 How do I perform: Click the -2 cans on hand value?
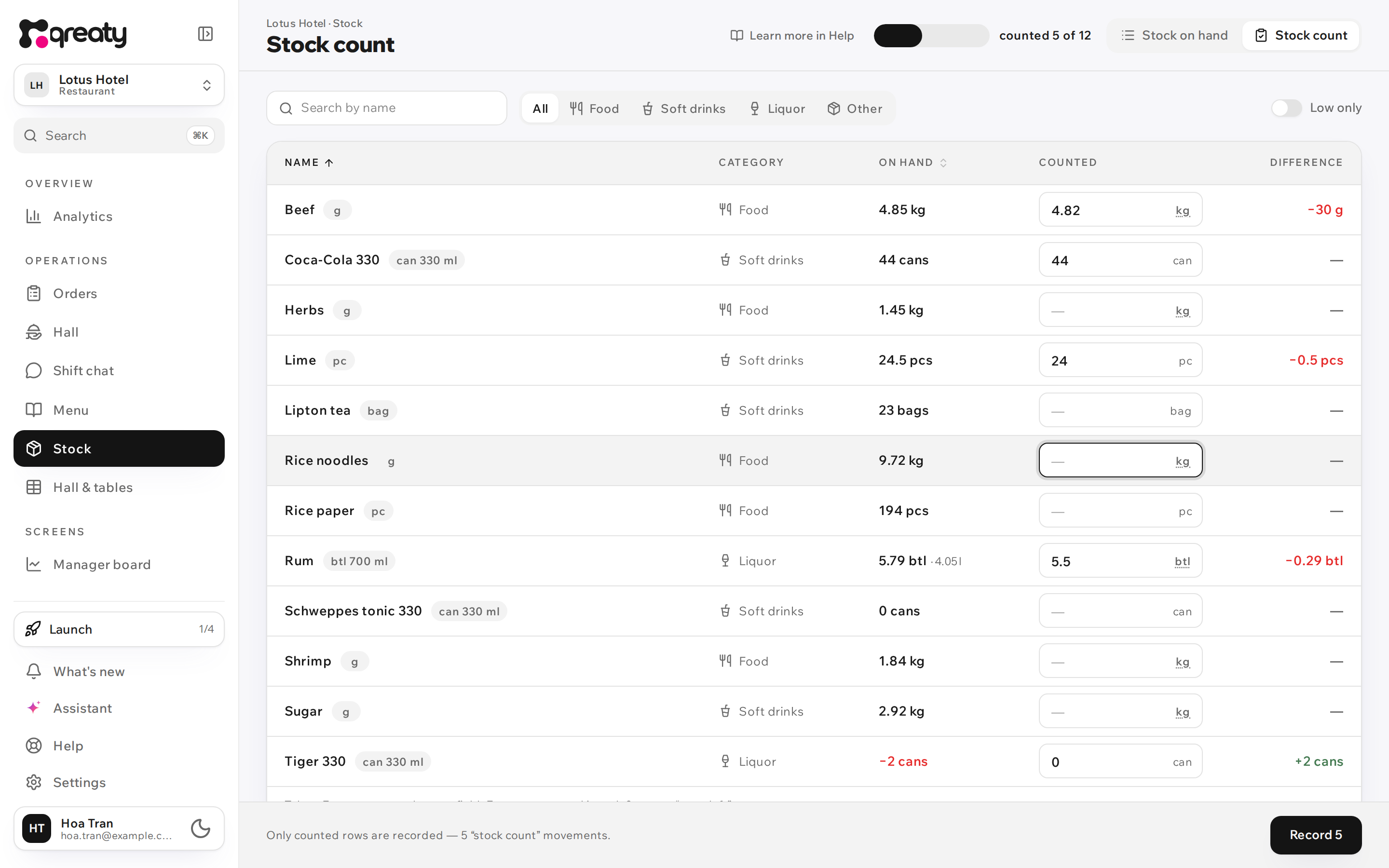point(903,761)
